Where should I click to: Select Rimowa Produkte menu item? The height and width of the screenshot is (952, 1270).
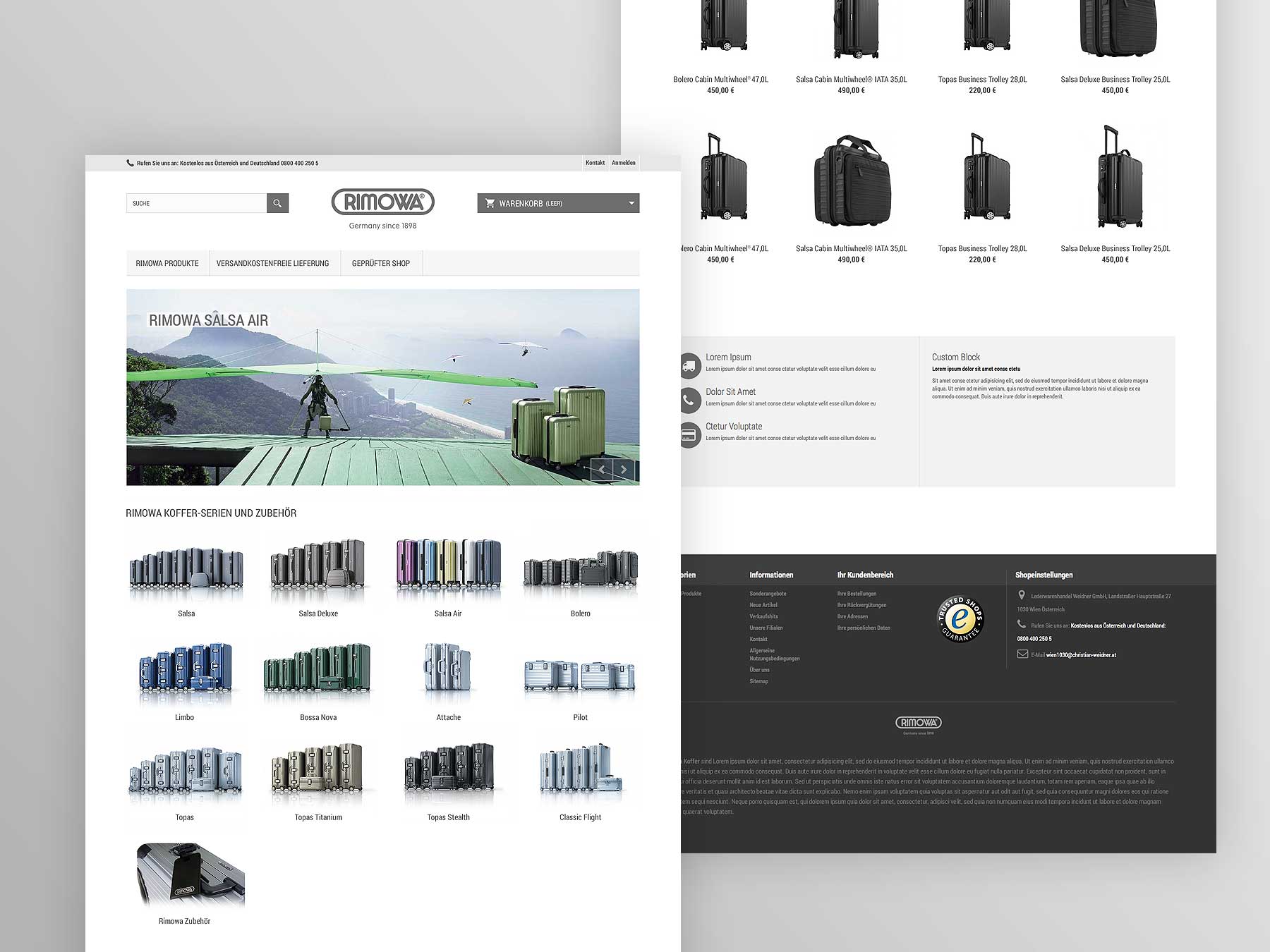click(167, 263)
